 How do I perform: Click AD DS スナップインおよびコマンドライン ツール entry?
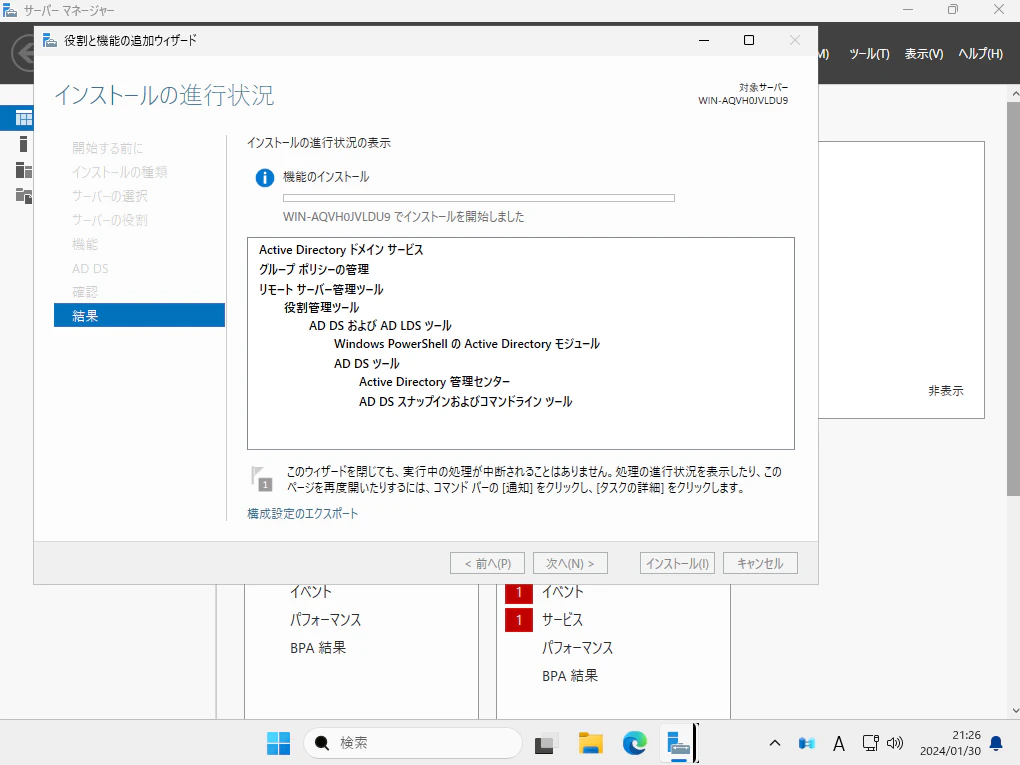(465, 401)
